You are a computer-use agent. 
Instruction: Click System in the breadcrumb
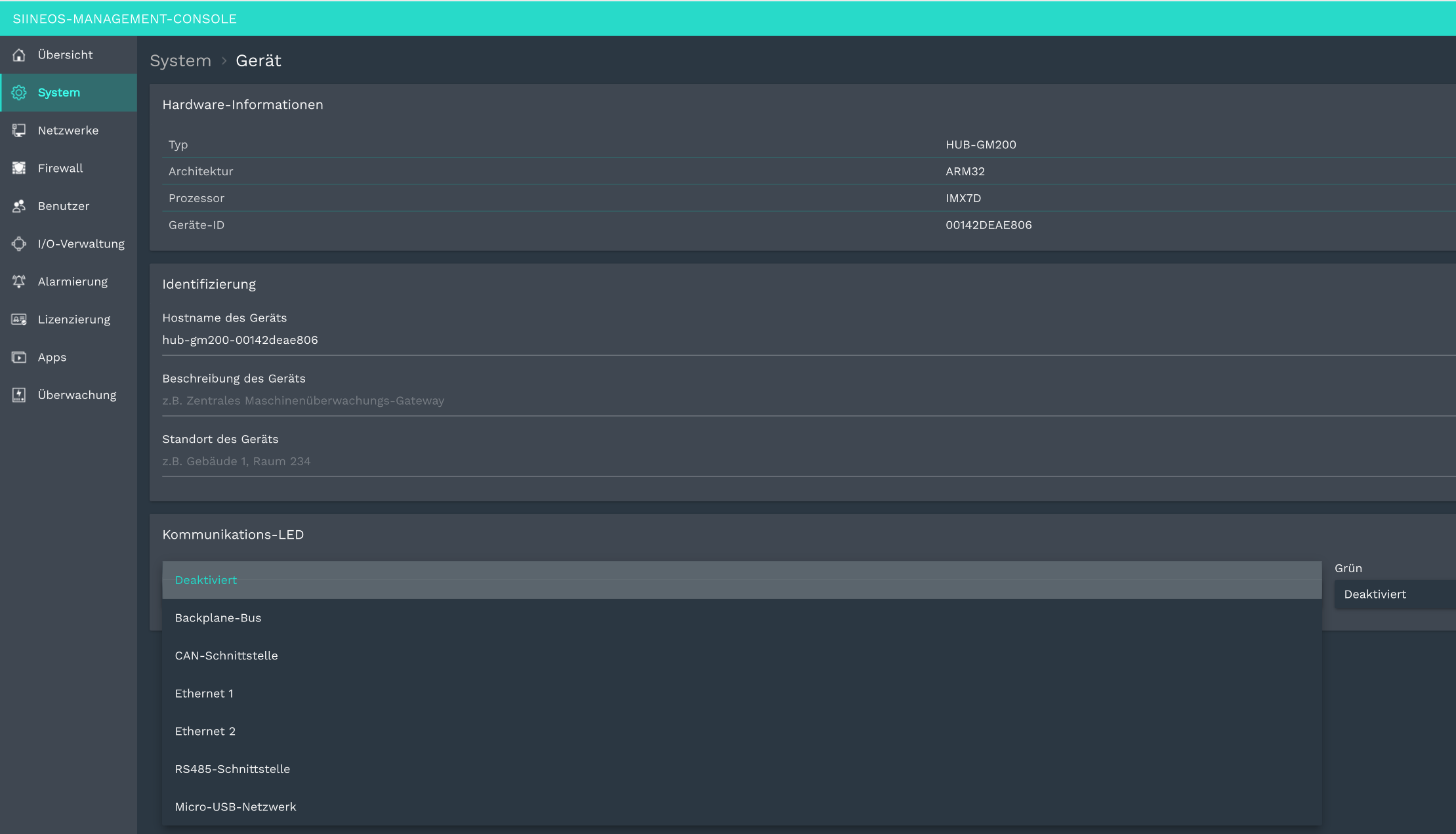(x=180, y=60)
